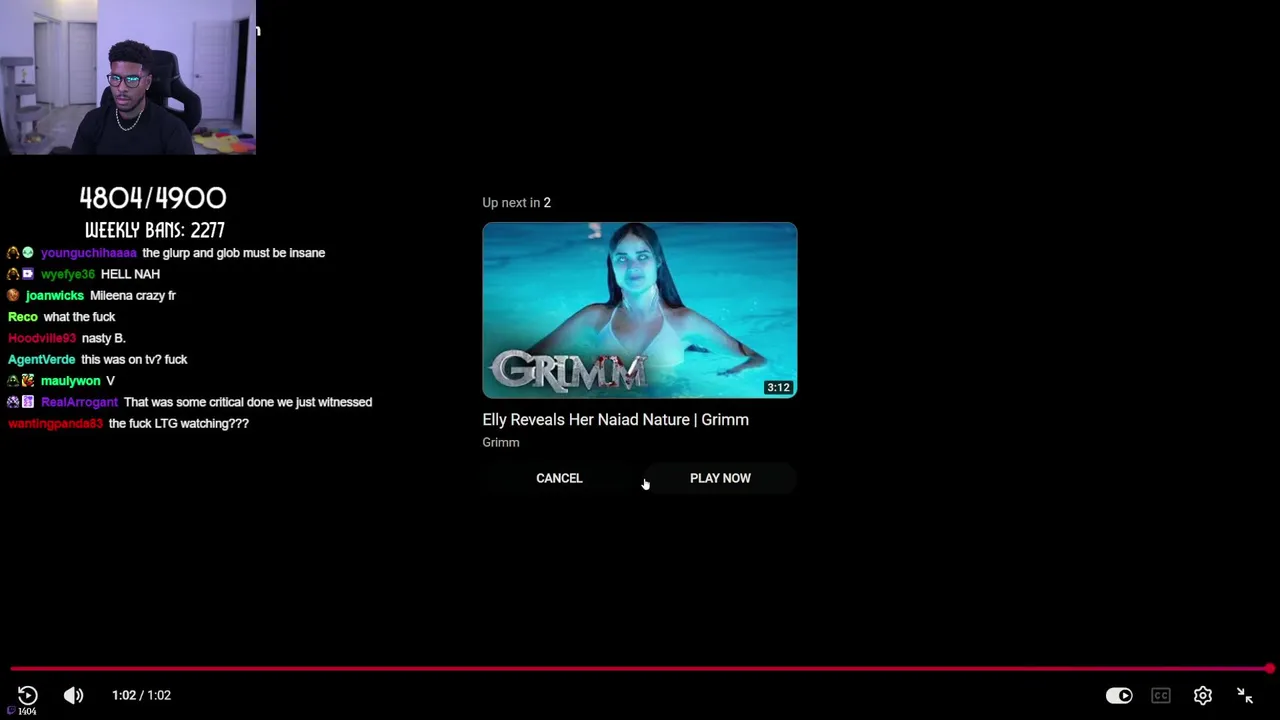Click WEEKLY BANS: 2277 text

[155, 230]
